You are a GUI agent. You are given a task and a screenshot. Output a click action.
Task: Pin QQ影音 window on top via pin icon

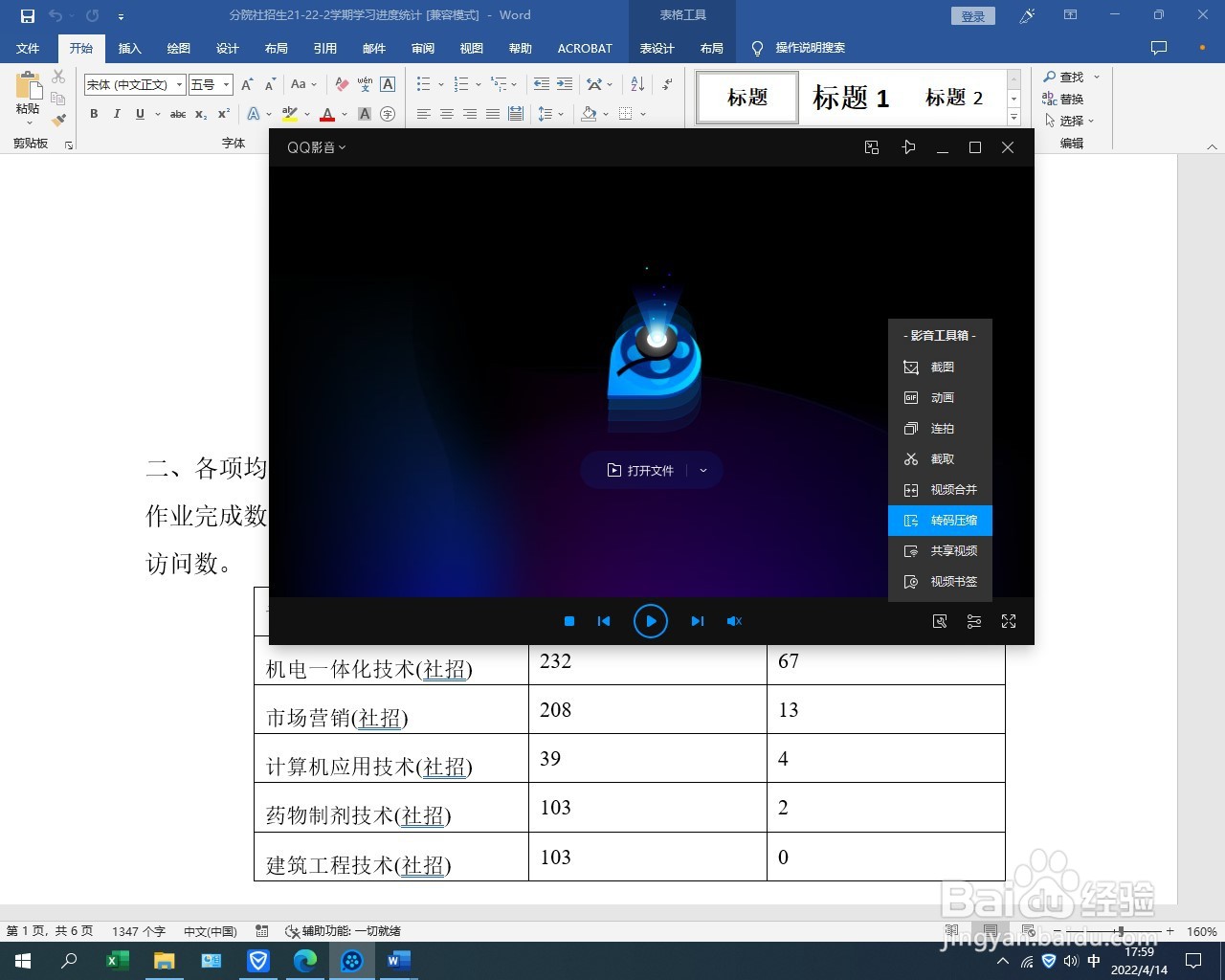[x=908, y=147]
